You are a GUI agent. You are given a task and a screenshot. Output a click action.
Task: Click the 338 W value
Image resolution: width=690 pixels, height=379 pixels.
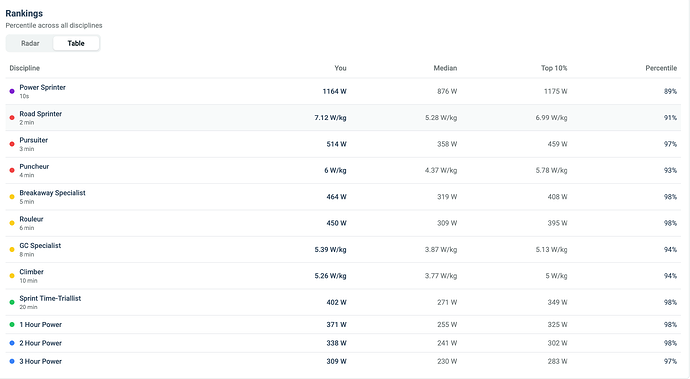336,343
